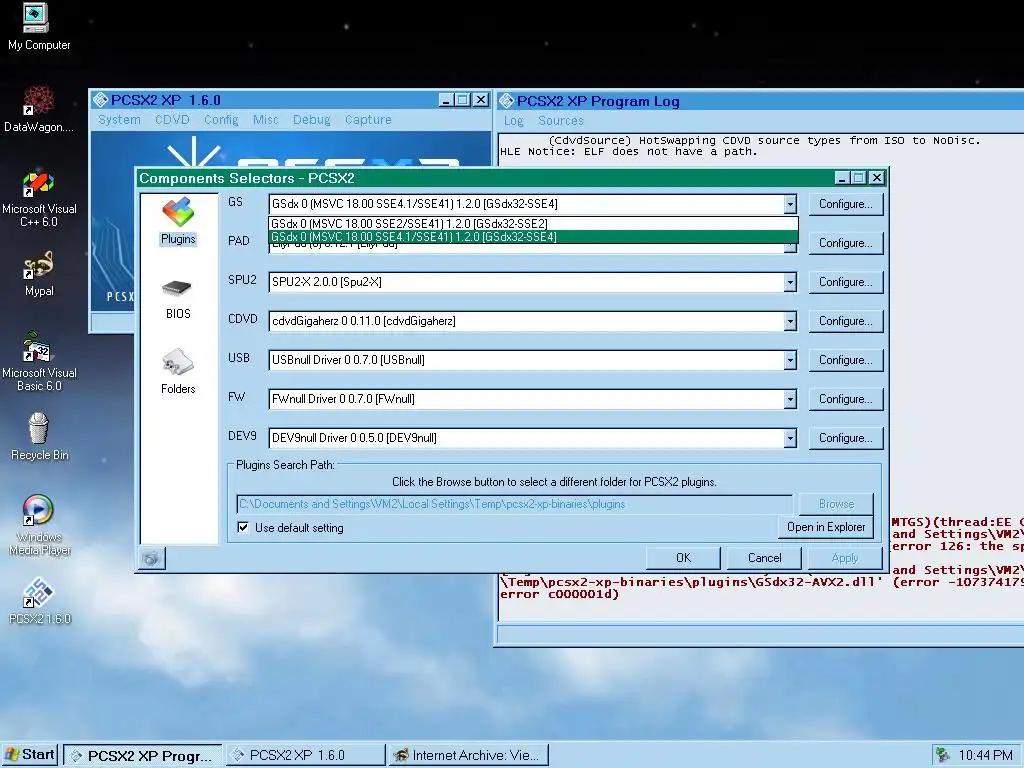Click Configure button for SPU2 plugin

coord(846,282)
